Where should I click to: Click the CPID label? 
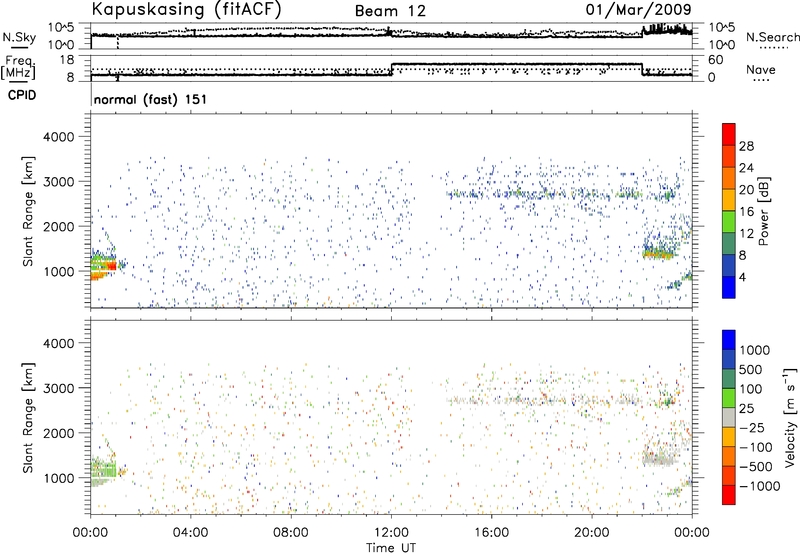point(22,95)
